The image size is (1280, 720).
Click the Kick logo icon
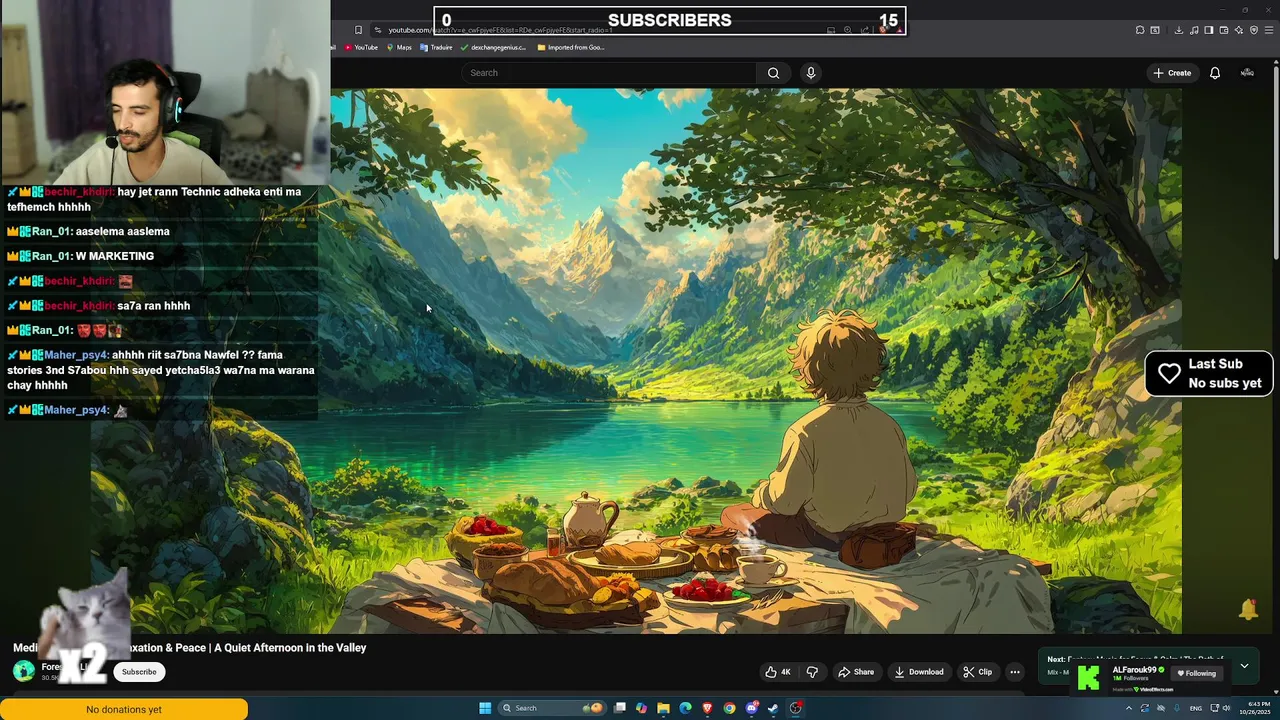pos(1089,678)
